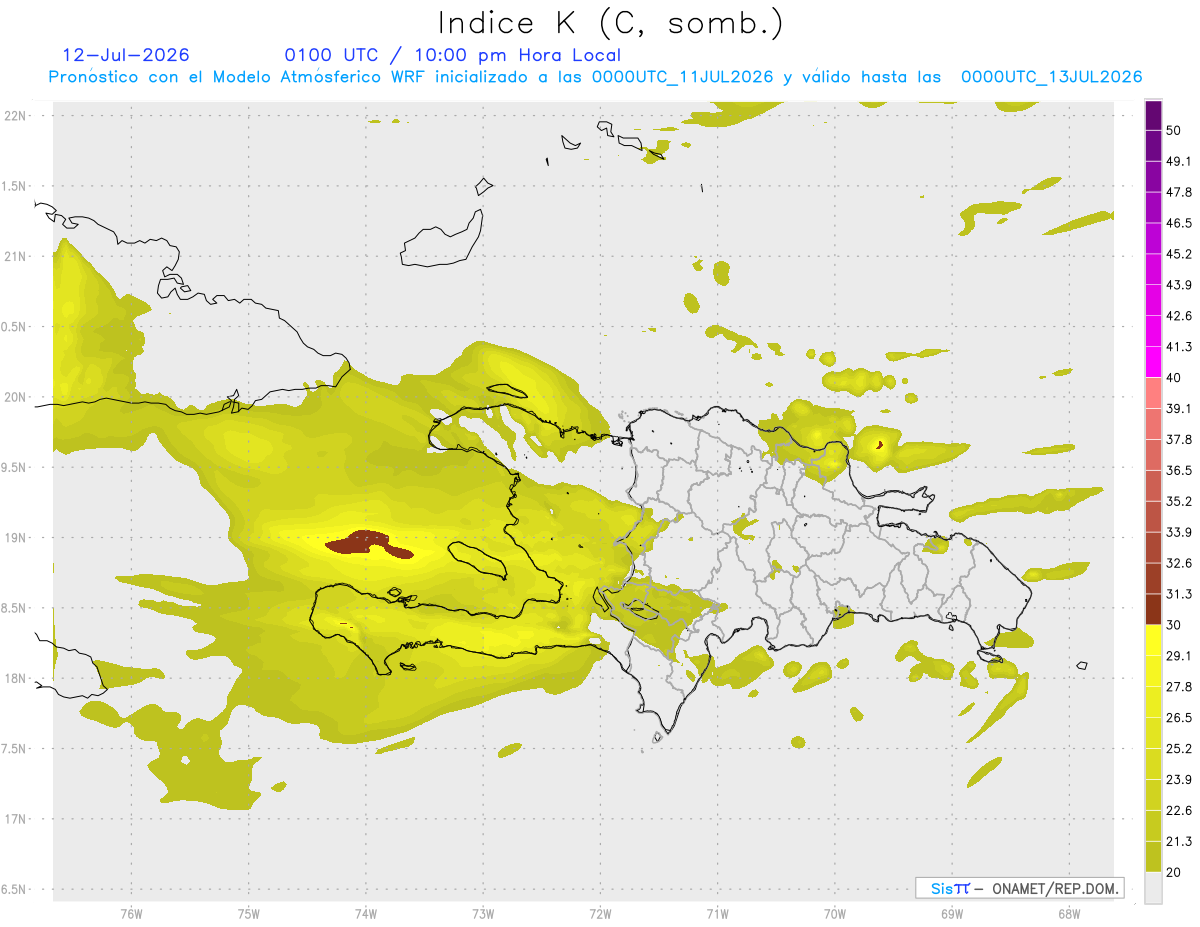Image resolution: width=1200 pixels, height=927 pixels.
Task: Click the legend value '43.9'
Action: point(1179,285)
